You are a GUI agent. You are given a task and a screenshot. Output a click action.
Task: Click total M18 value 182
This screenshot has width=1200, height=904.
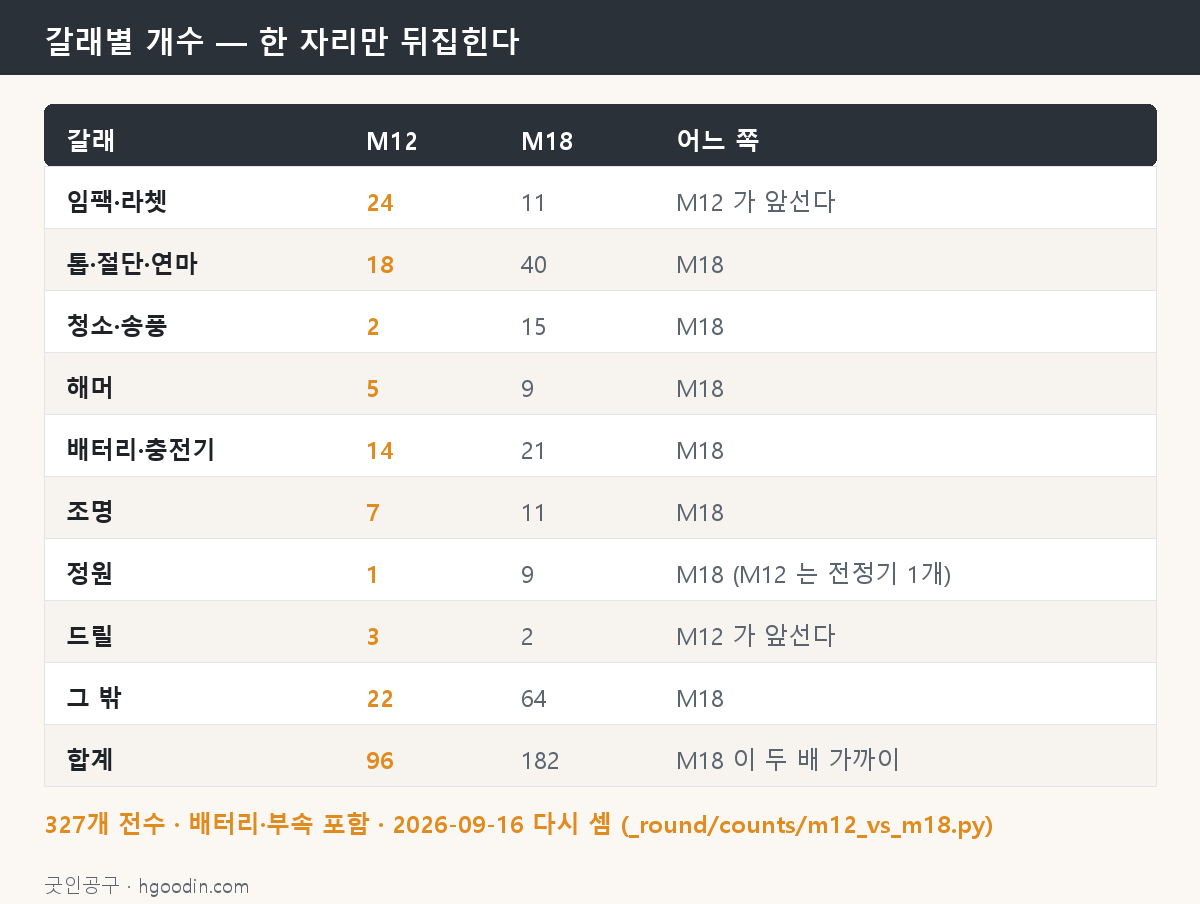[x=540, y=761]
